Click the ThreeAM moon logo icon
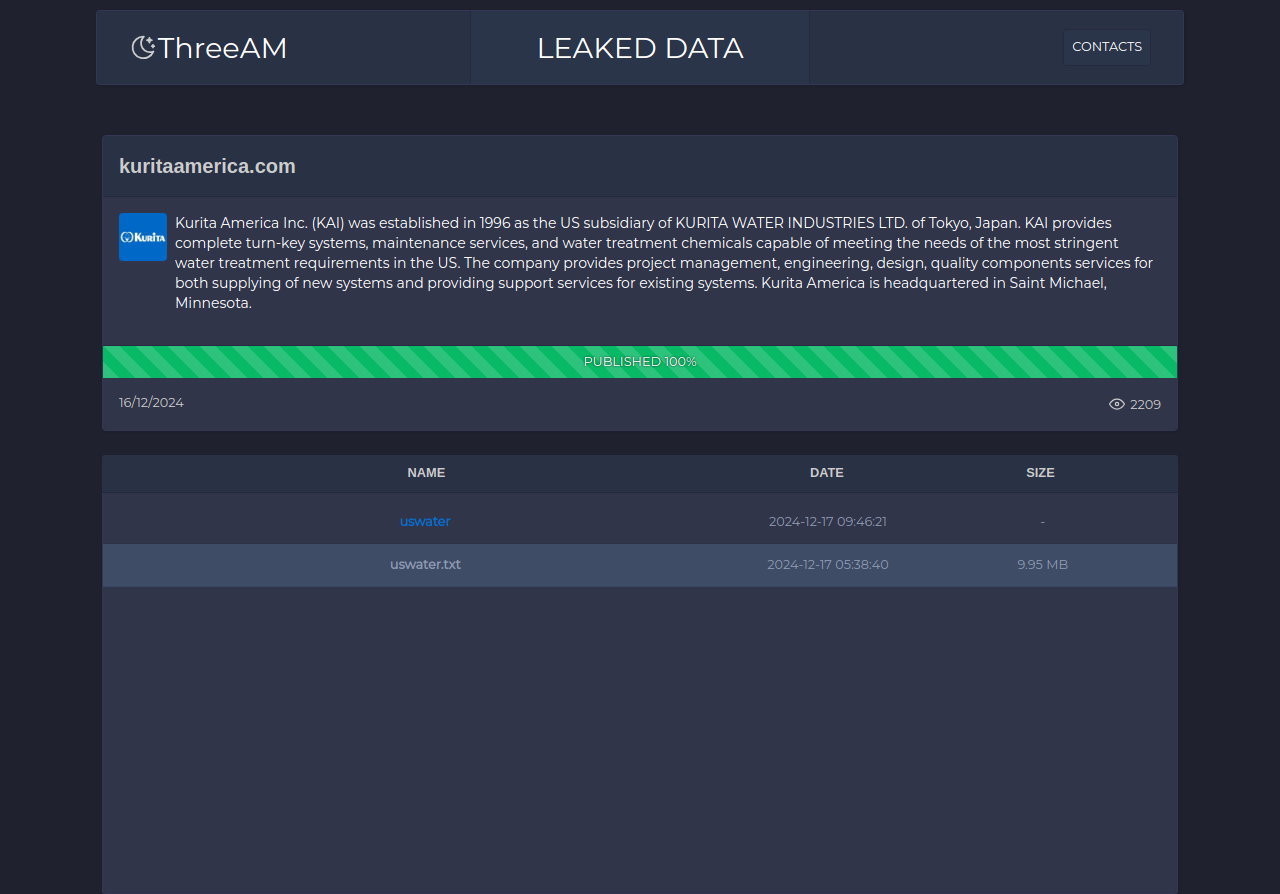This screenshot has height=894, width=1280. click(x=143, y=47)
